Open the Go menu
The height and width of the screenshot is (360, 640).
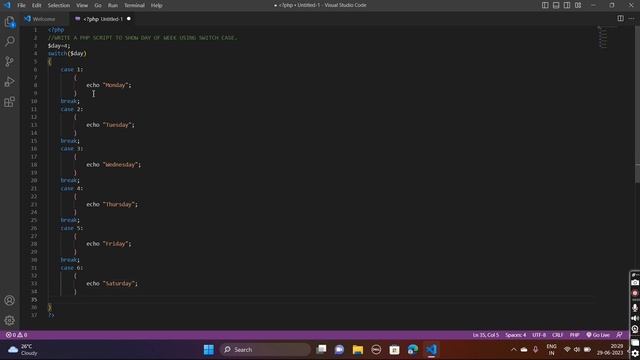click(x=98, y=5)
